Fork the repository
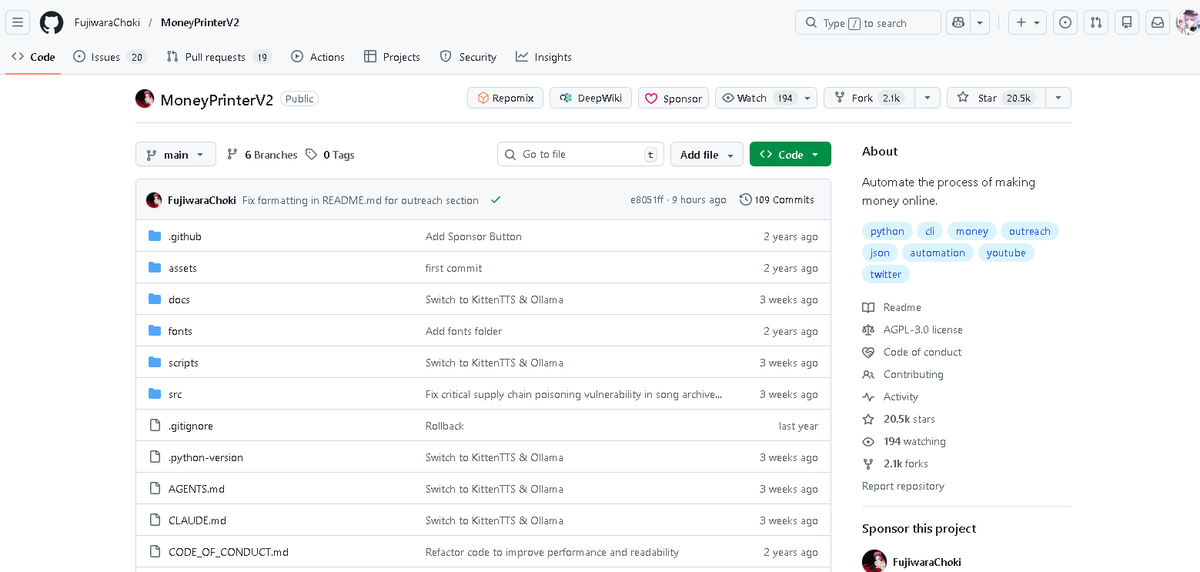 867,98
